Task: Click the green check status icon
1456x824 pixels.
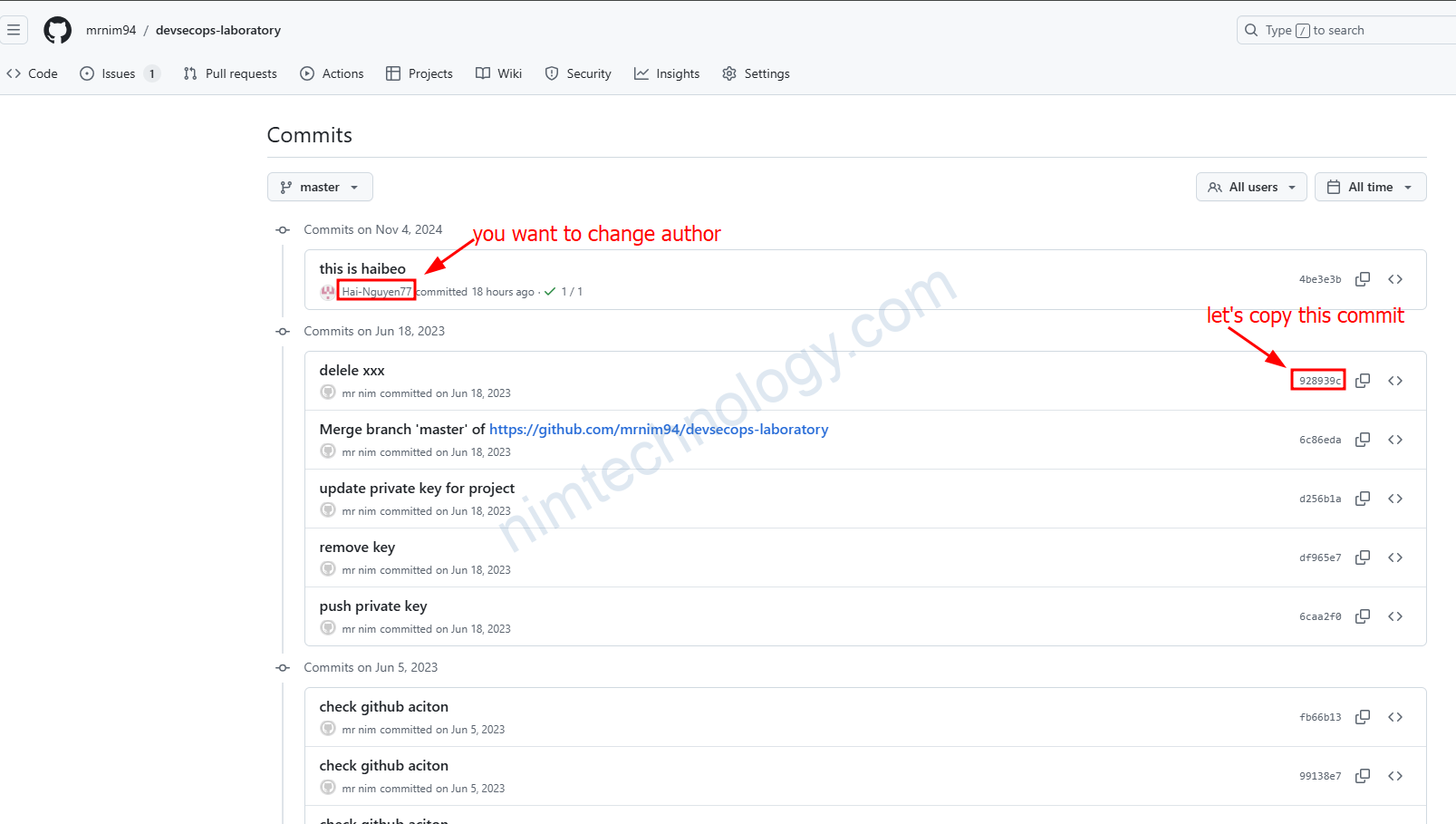Action: pos(550,292)
